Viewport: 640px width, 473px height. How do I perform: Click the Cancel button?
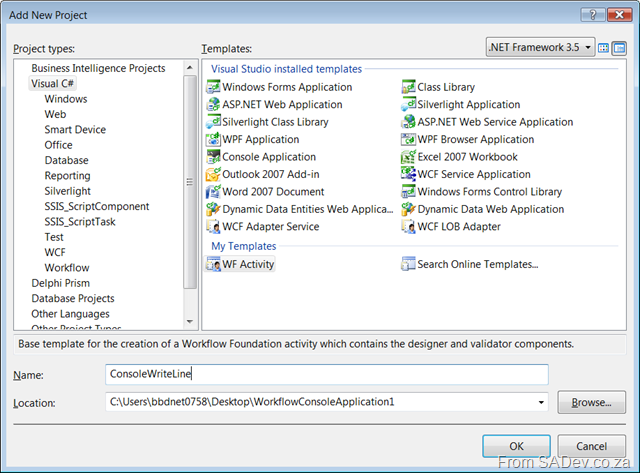pos(591,446)
